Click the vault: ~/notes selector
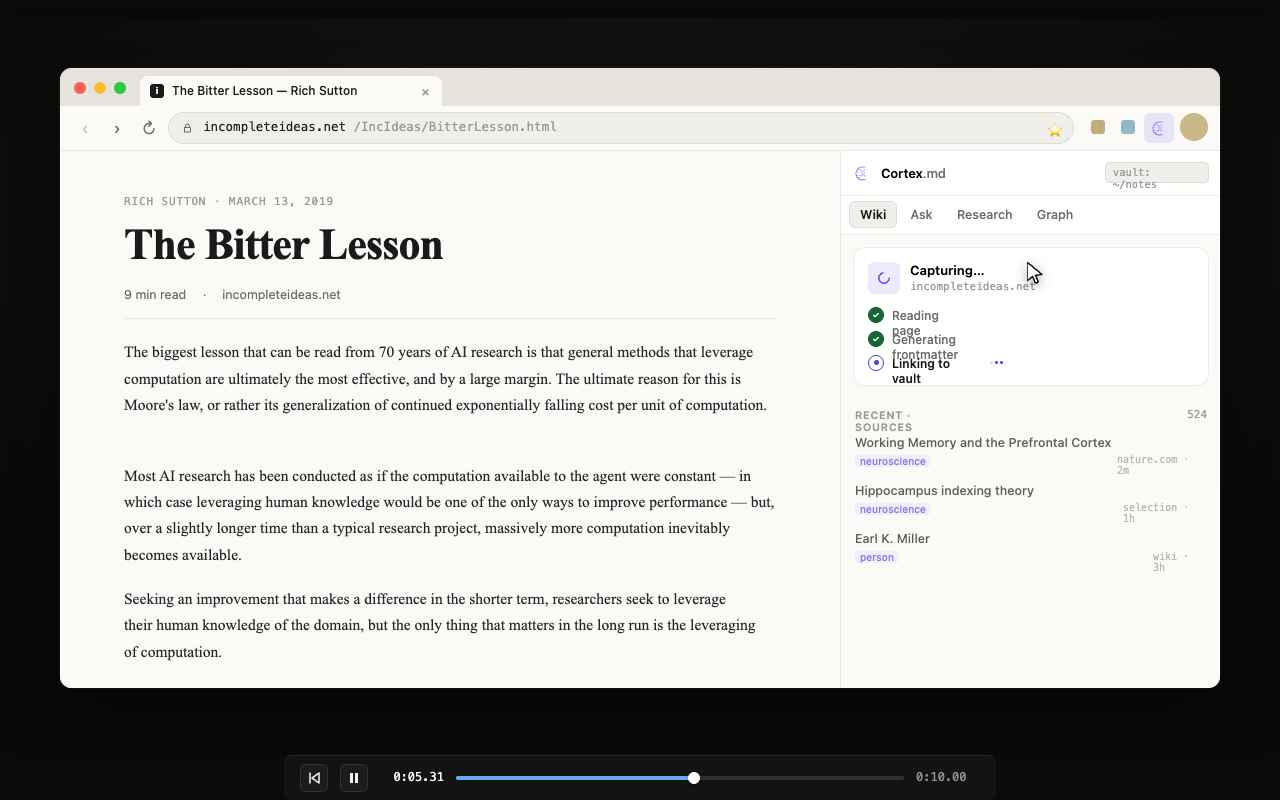Screen dimensions: 1280x800 pyautogui.click(x=1157, y=173)
